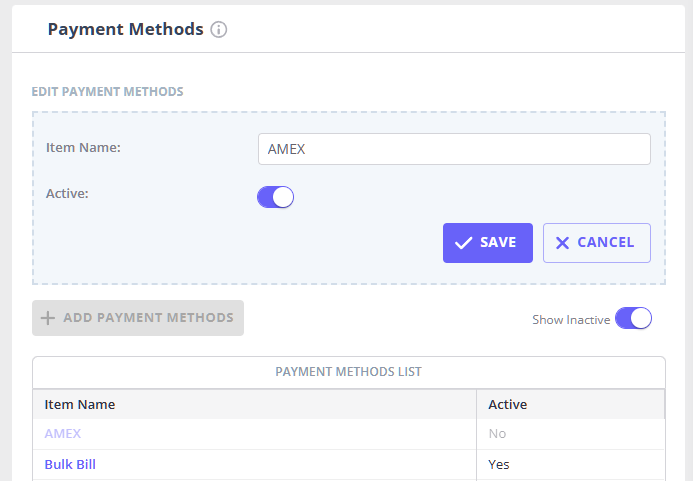This screenshot has width=693, height=481.
Task: Click the ADD PAYMENT METHODS label
Action: click(148, 318)
